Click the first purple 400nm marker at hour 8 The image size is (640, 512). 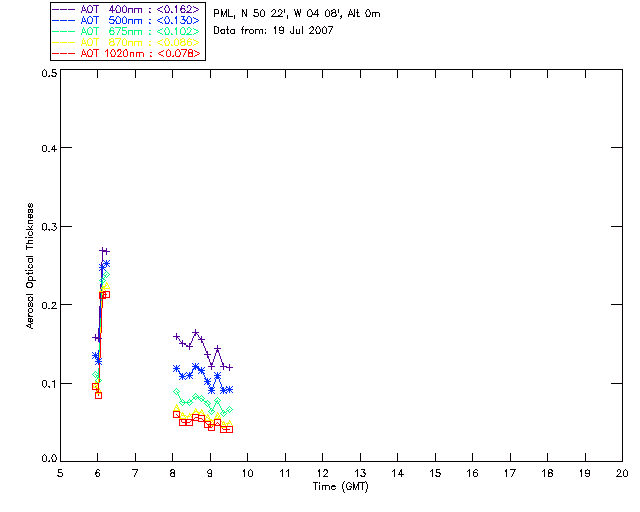tap(176, 337)
